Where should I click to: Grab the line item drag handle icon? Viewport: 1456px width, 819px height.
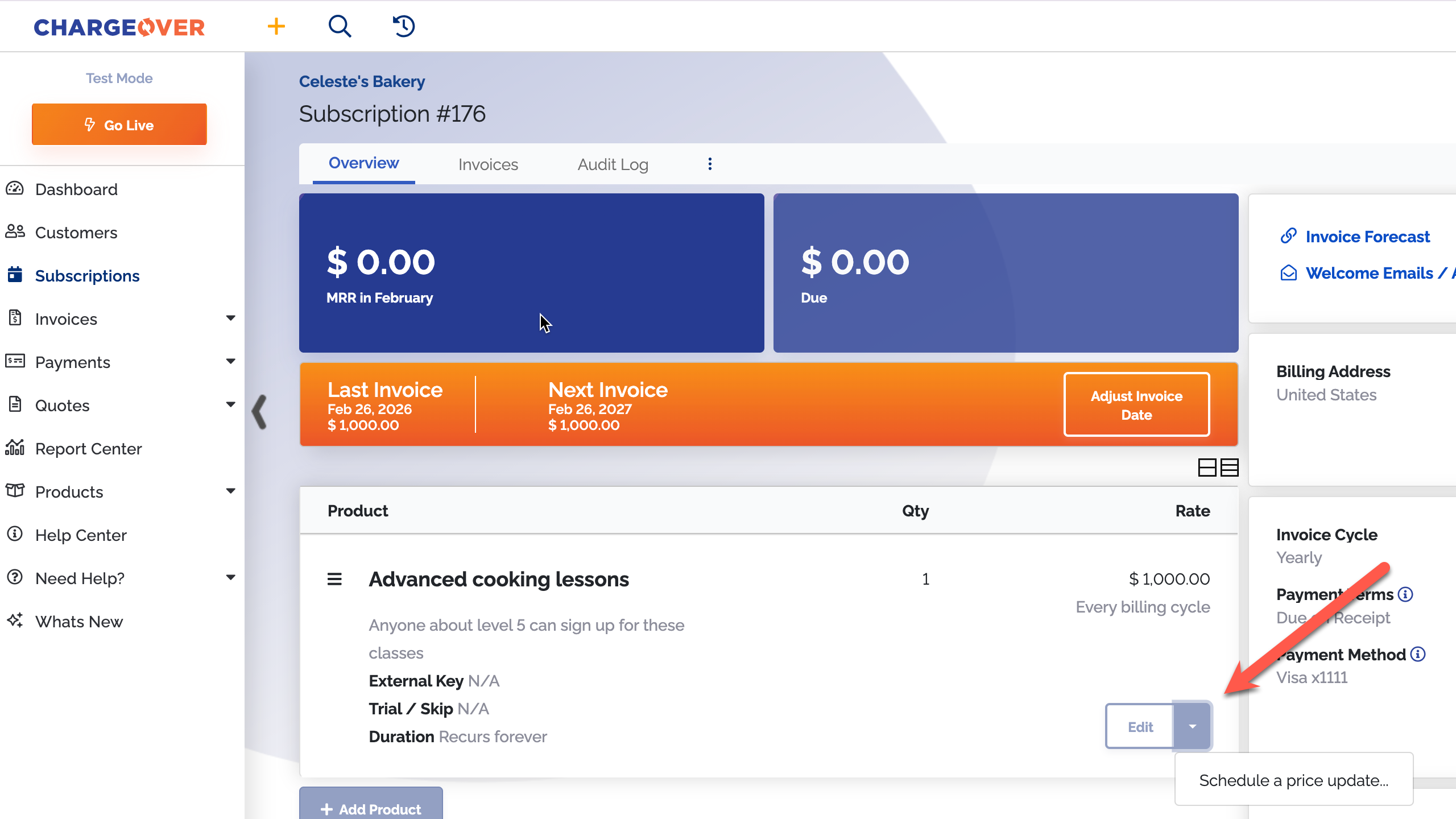[334, 579]
